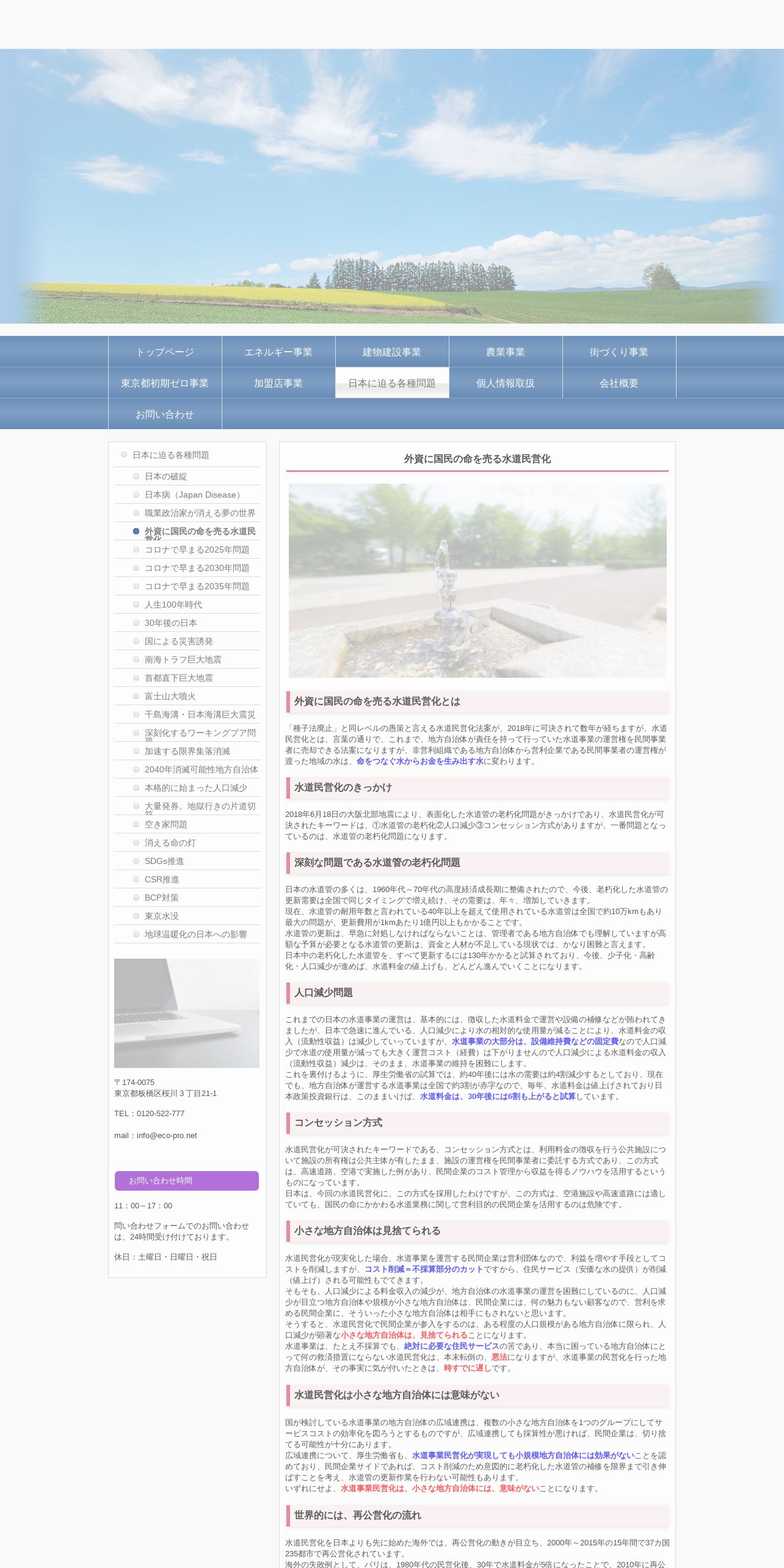Open 日本の破綻 sidebar link
Image resolution: width=784 pixels, height=1568 pixels.
(187, 476)
